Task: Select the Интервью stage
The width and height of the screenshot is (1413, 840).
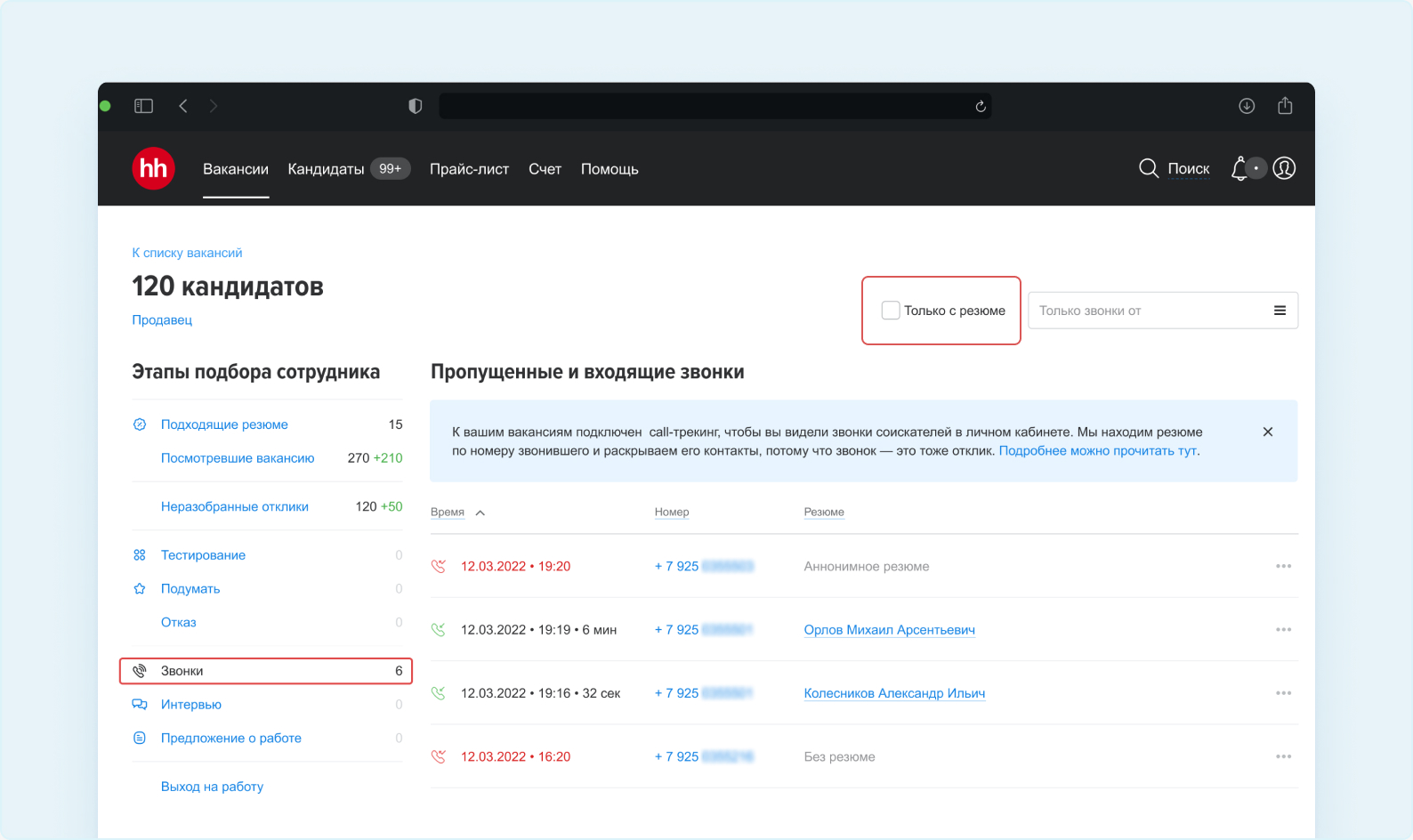Action: [191, 704]
